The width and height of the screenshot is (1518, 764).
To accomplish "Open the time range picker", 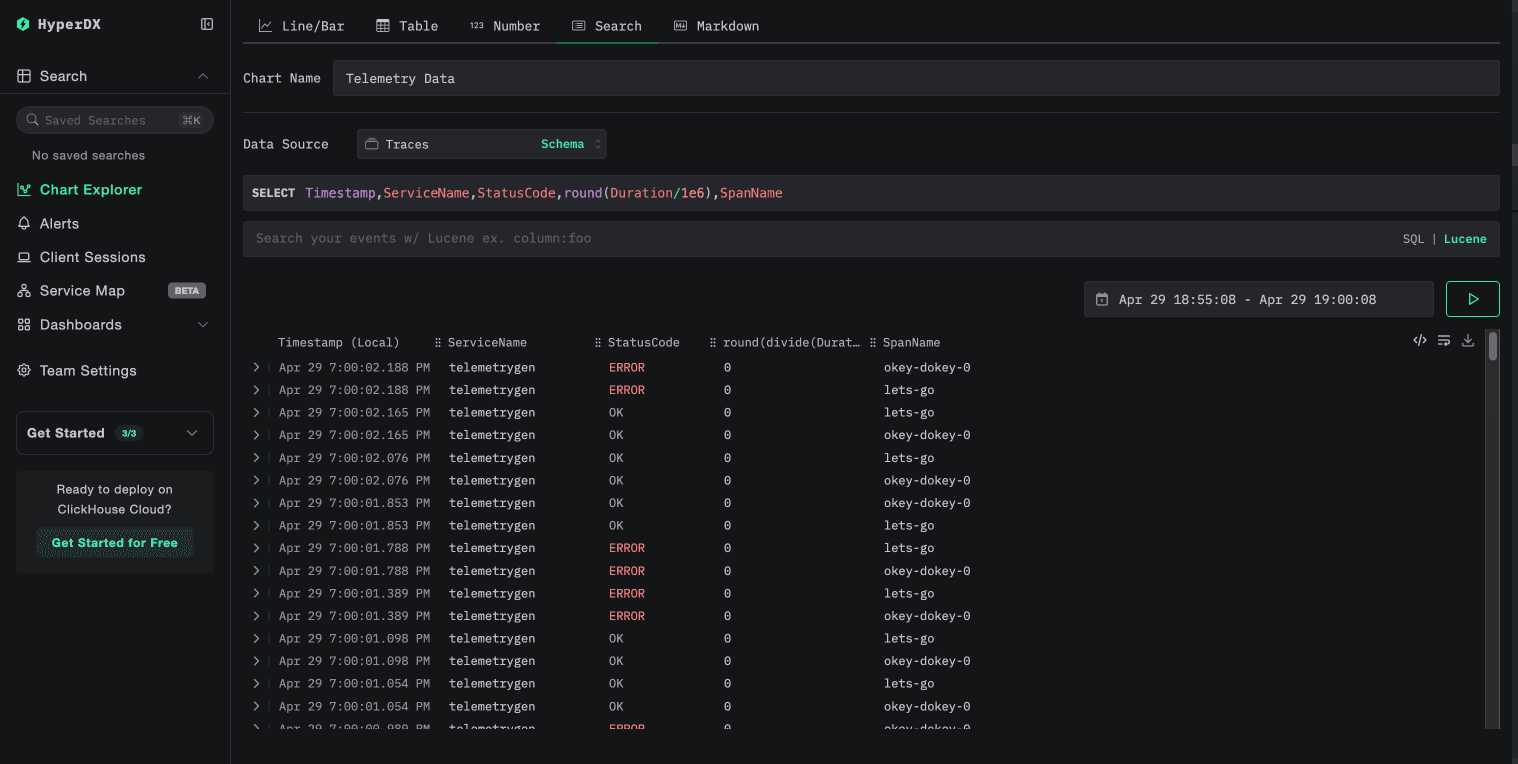I will (1259, 299).
